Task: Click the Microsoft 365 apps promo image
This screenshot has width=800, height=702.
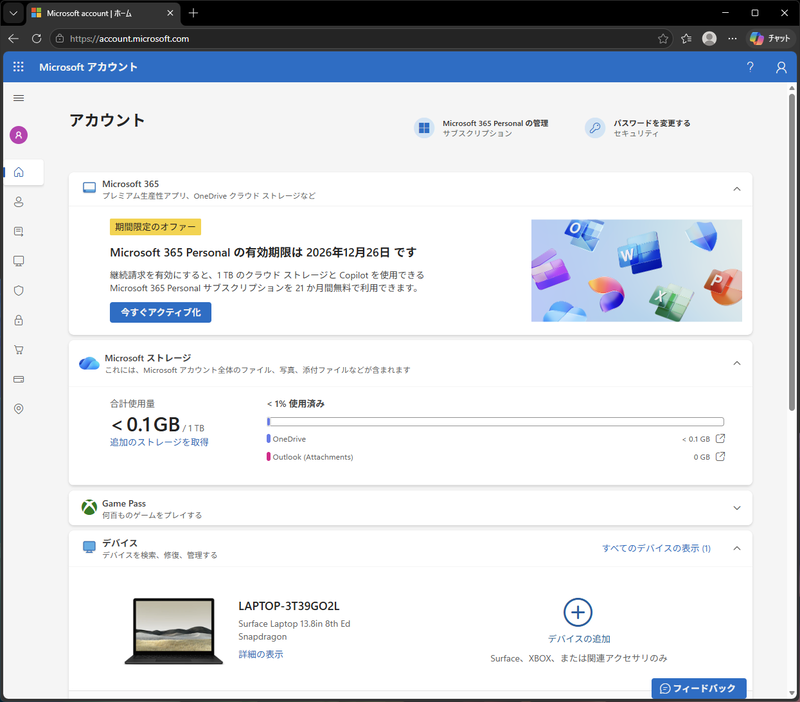Action: click(636, 270)
